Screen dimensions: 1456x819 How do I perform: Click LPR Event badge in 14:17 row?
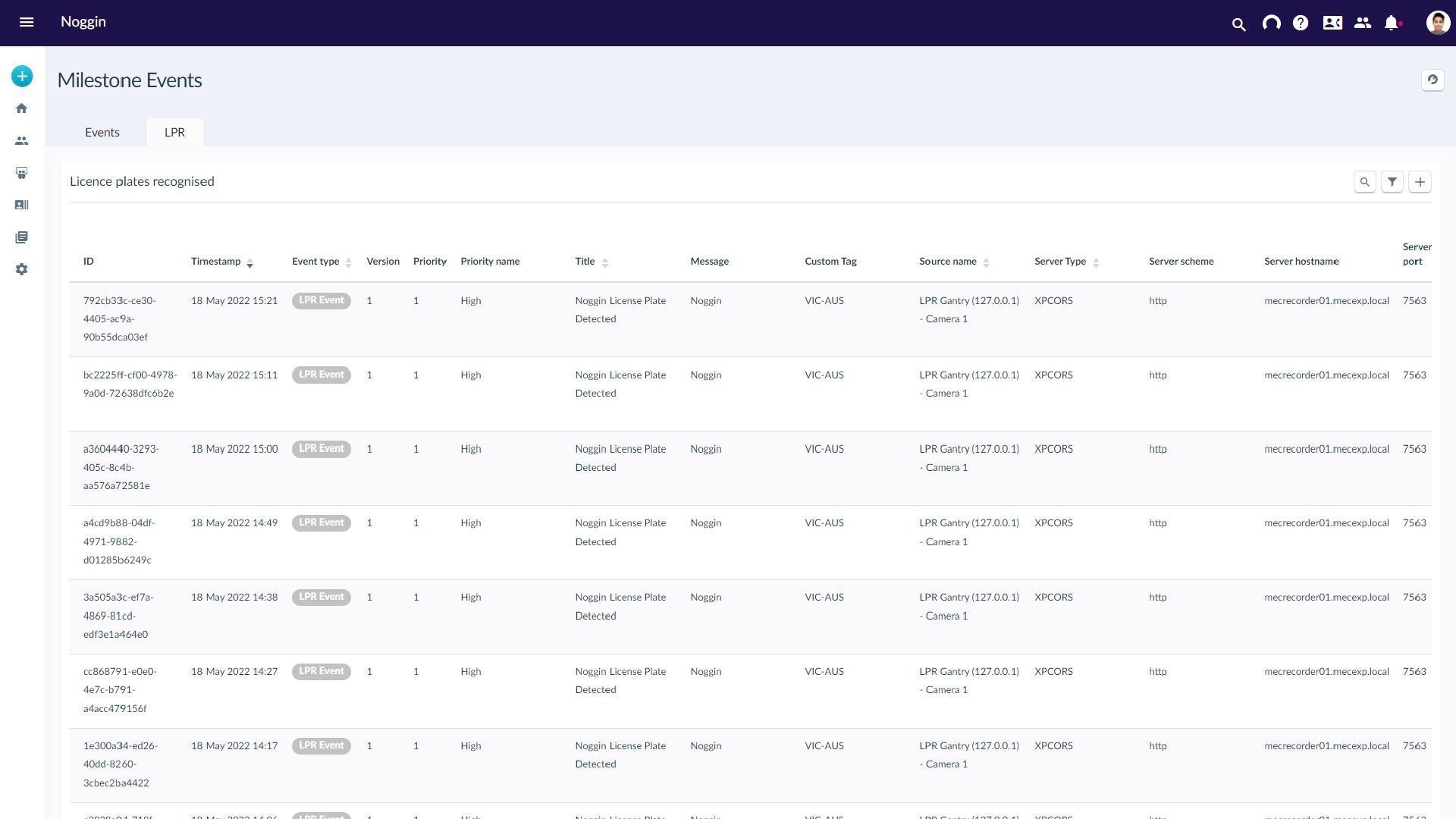(322, 746)
